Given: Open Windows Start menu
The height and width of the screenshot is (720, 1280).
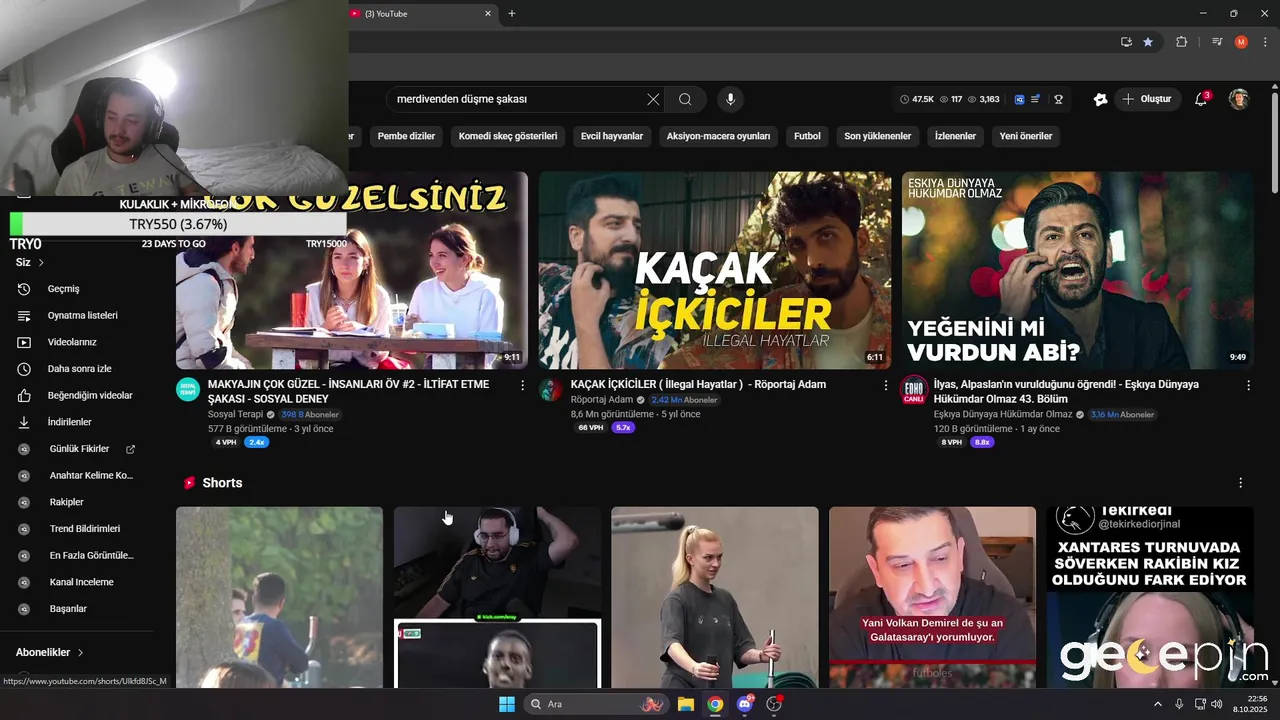Looking at the screenshot, I should [x=507, y=704].
